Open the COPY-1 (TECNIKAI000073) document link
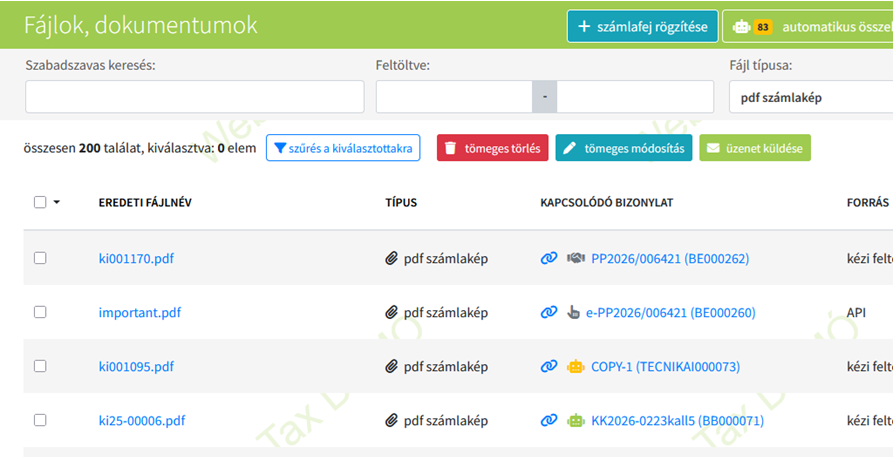 [x=666, y=366]
